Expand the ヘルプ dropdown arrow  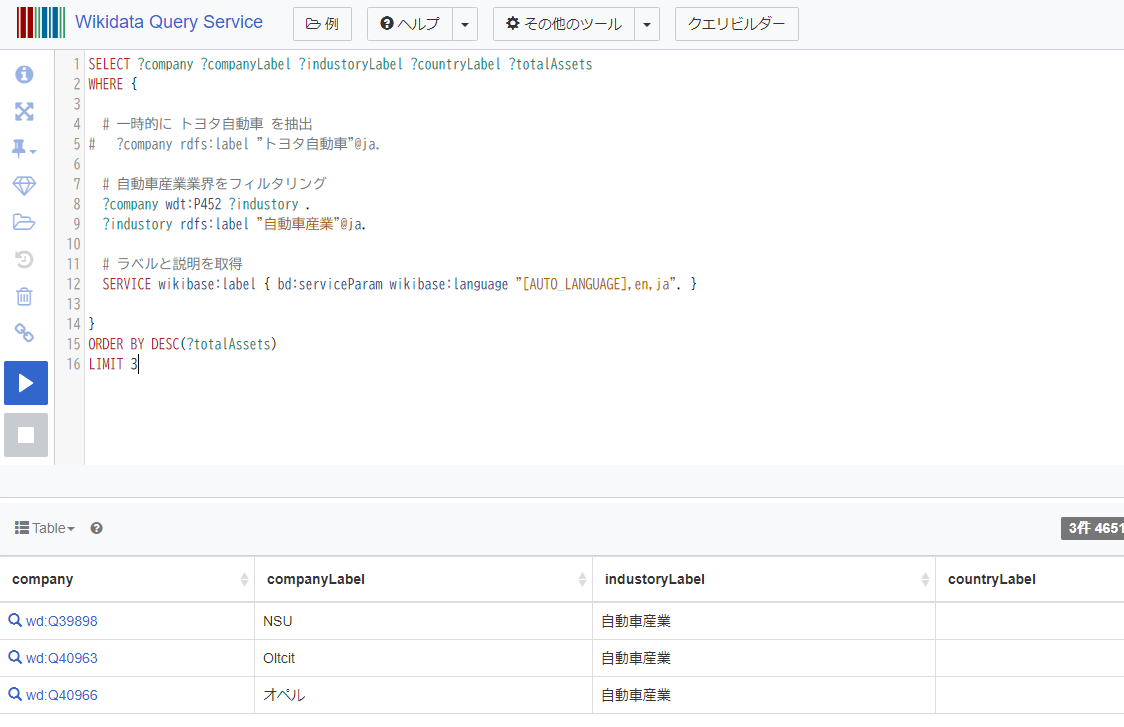[x=465, y=24]
